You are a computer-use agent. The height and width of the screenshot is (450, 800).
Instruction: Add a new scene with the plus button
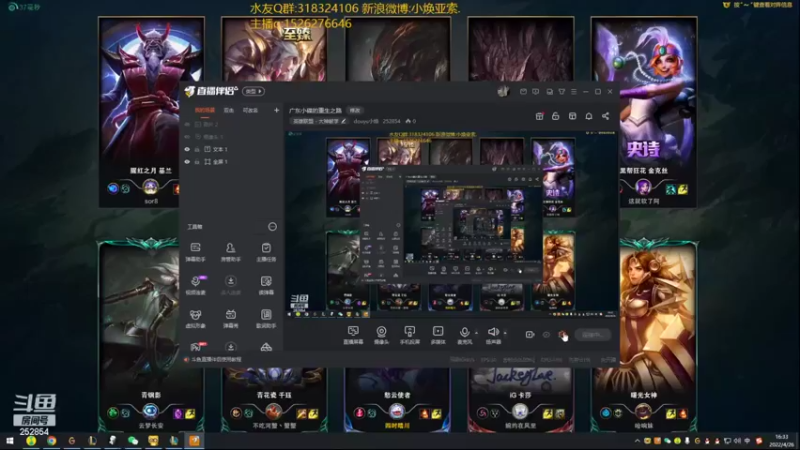(x=276, y=110)
